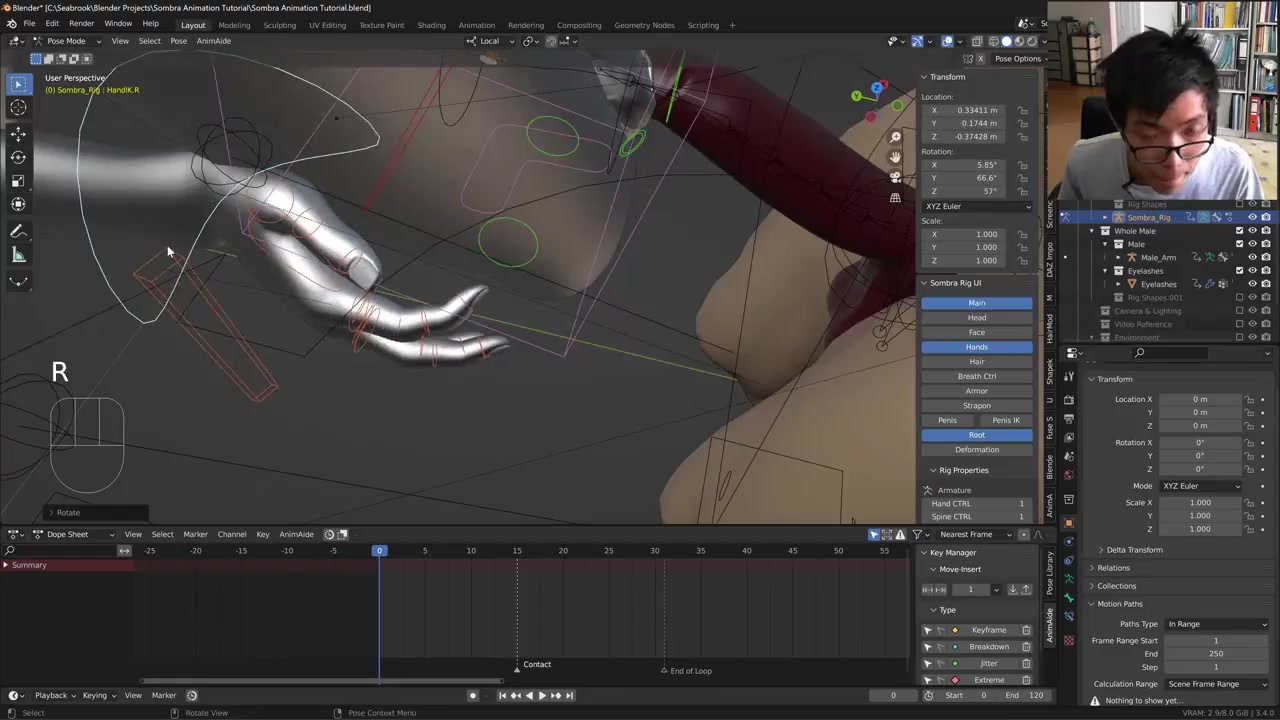This screenshot has width=1280, height=720.
Task: Pick the Scale tool
Action: tap(18, 181)
